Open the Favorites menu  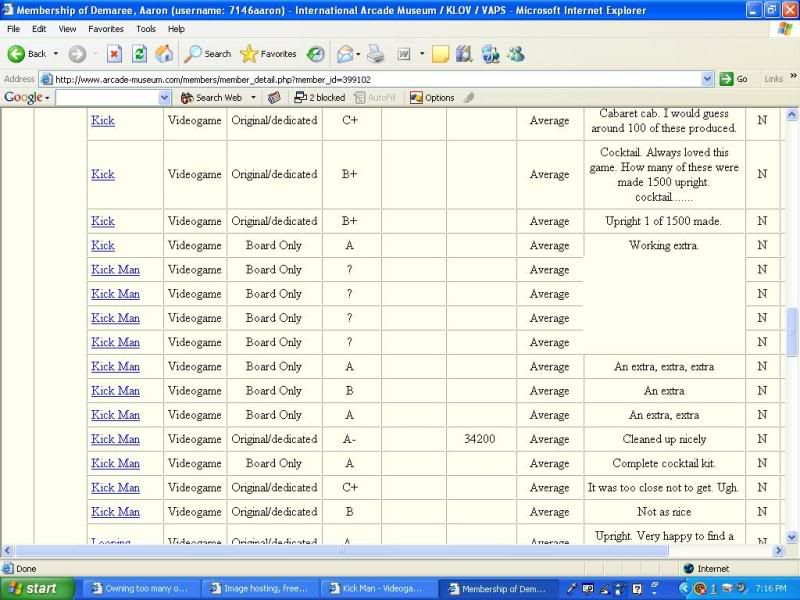pos(105,29)
